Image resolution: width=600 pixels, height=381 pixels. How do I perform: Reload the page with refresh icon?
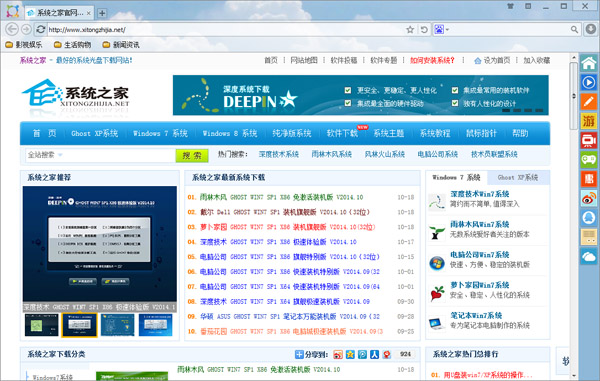click(x=41, y=29)
